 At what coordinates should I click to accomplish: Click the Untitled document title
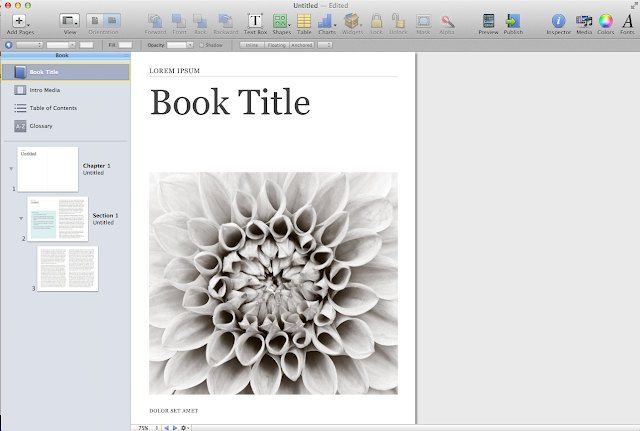click(305, 5)
